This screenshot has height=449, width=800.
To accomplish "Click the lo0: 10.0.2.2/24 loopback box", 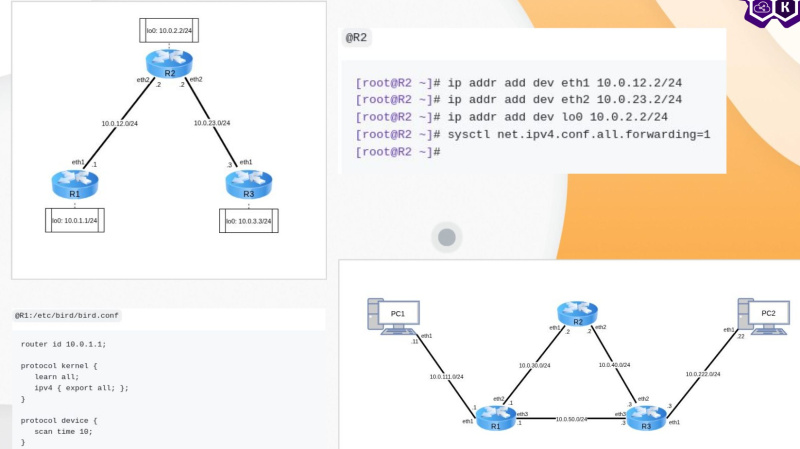I will coord(168,30).
